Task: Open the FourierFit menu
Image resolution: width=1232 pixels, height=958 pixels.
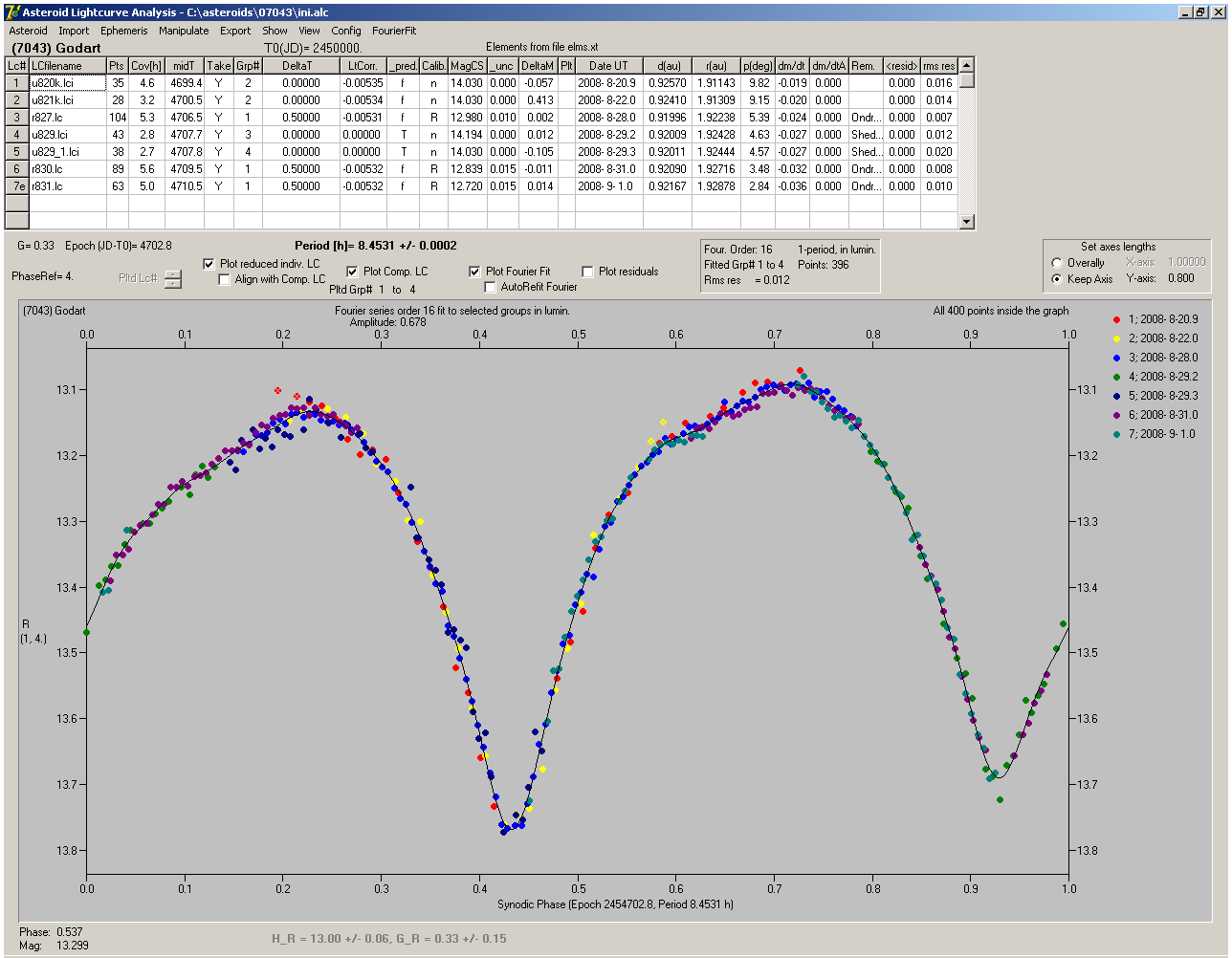Action: [x=394, y=31]
